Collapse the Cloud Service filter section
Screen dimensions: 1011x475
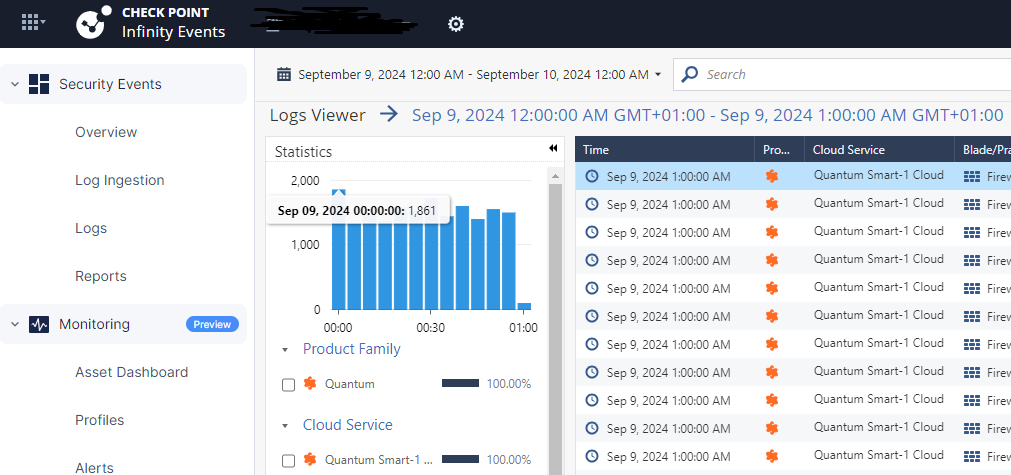click(285, 426)
